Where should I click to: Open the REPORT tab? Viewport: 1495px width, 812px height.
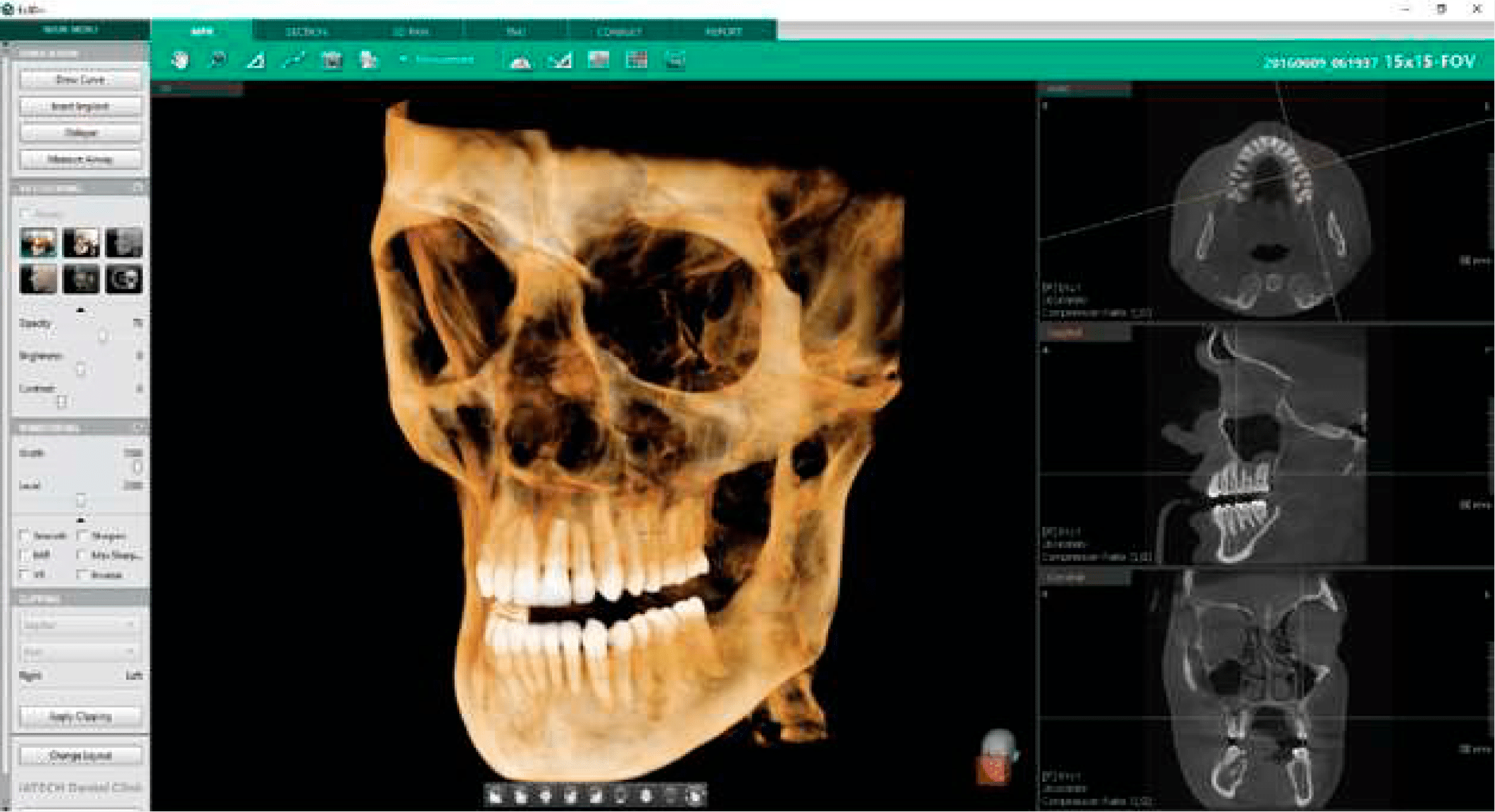pyautogui.click(x=723, y=31)
